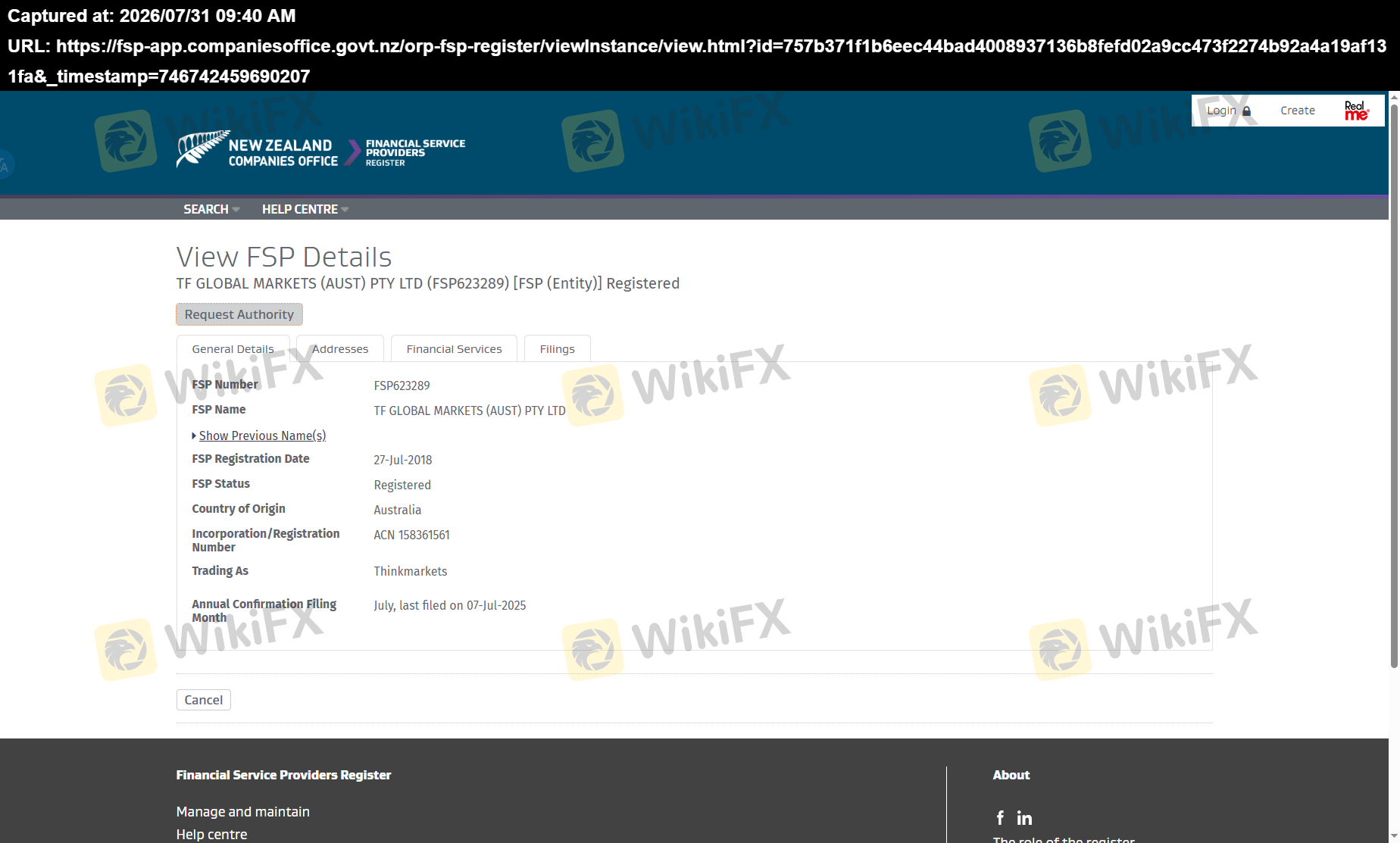Click the Trading As value Thinkmarkets
This screenshot has width=1400, height=843.
tap(411, 571)
